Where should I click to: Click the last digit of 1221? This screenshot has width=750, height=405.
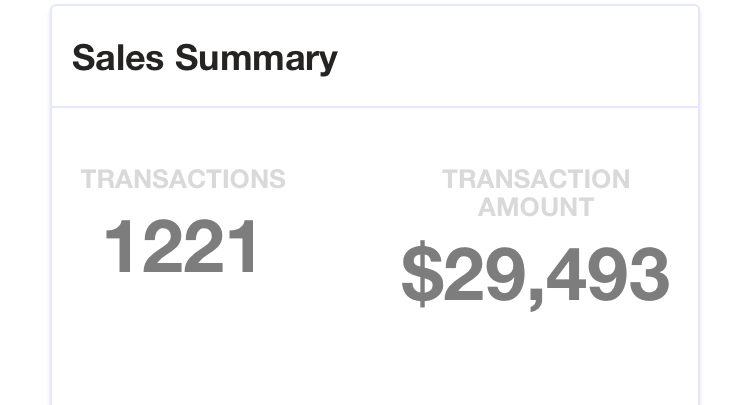point(243,248)
